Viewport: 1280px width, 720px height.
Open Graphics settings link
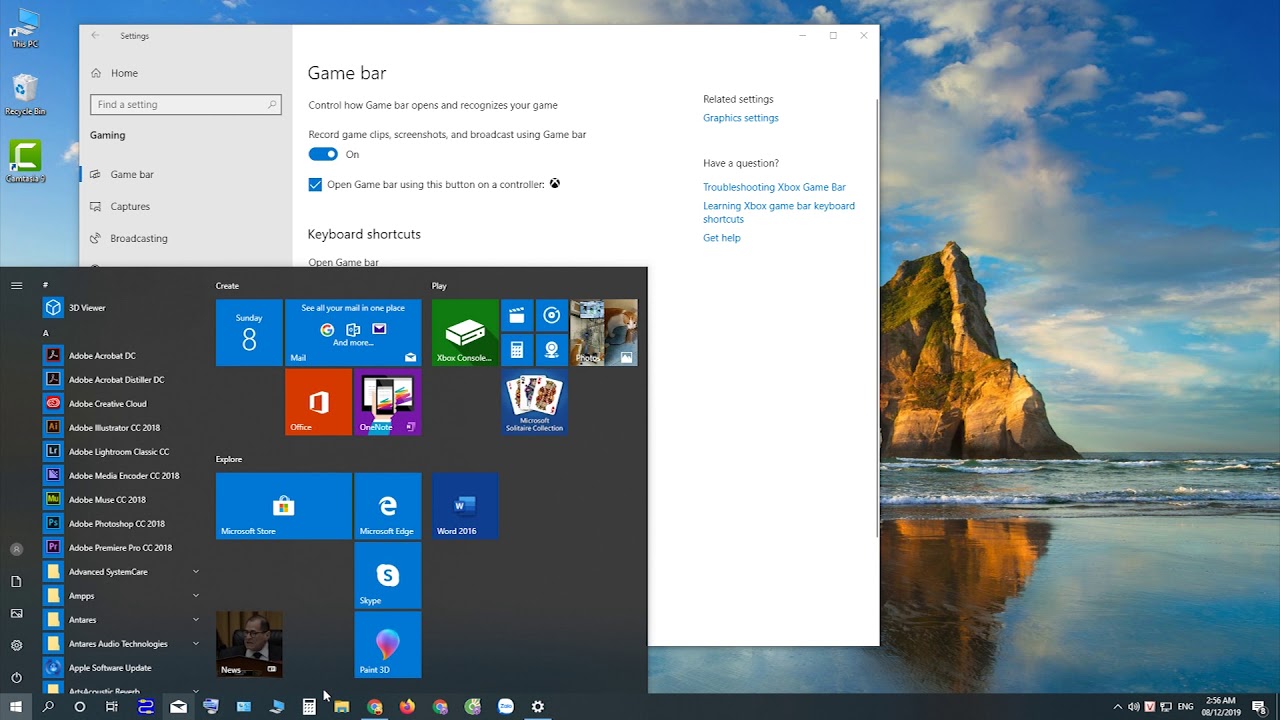[x=740, y=118]
